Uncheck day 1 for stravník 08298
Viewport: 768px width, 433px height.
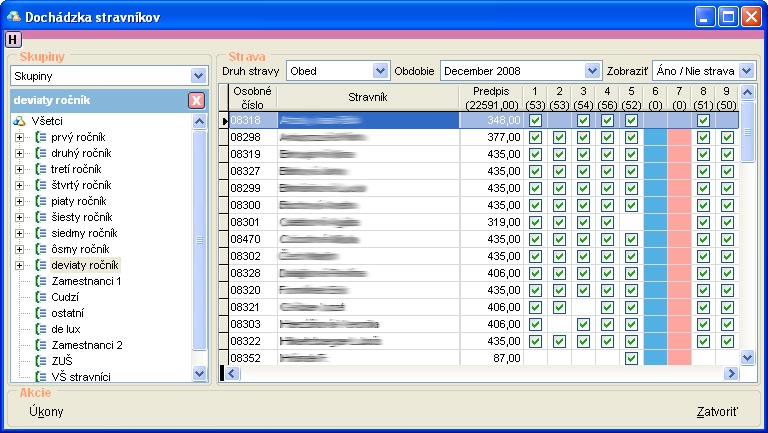pos(535,137)
